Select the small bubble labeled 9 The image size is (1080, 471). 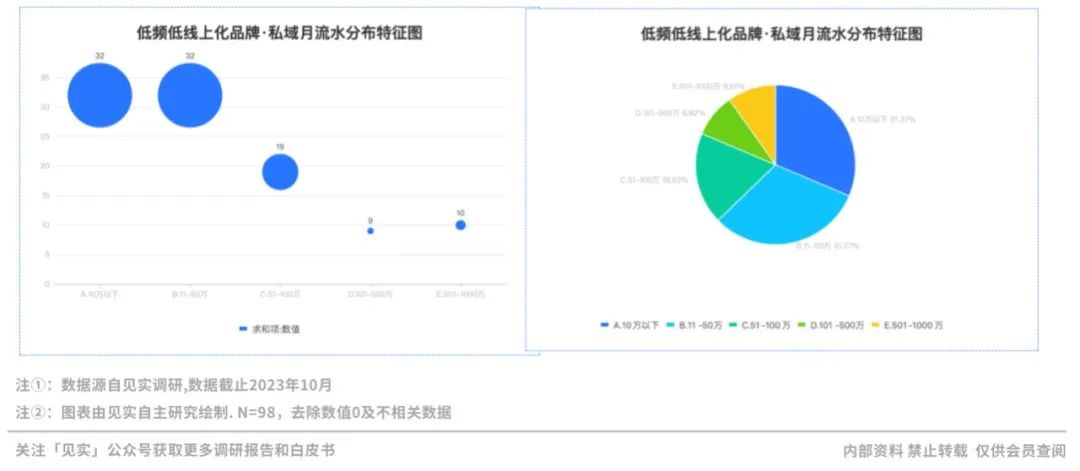(x=371, y=231)
